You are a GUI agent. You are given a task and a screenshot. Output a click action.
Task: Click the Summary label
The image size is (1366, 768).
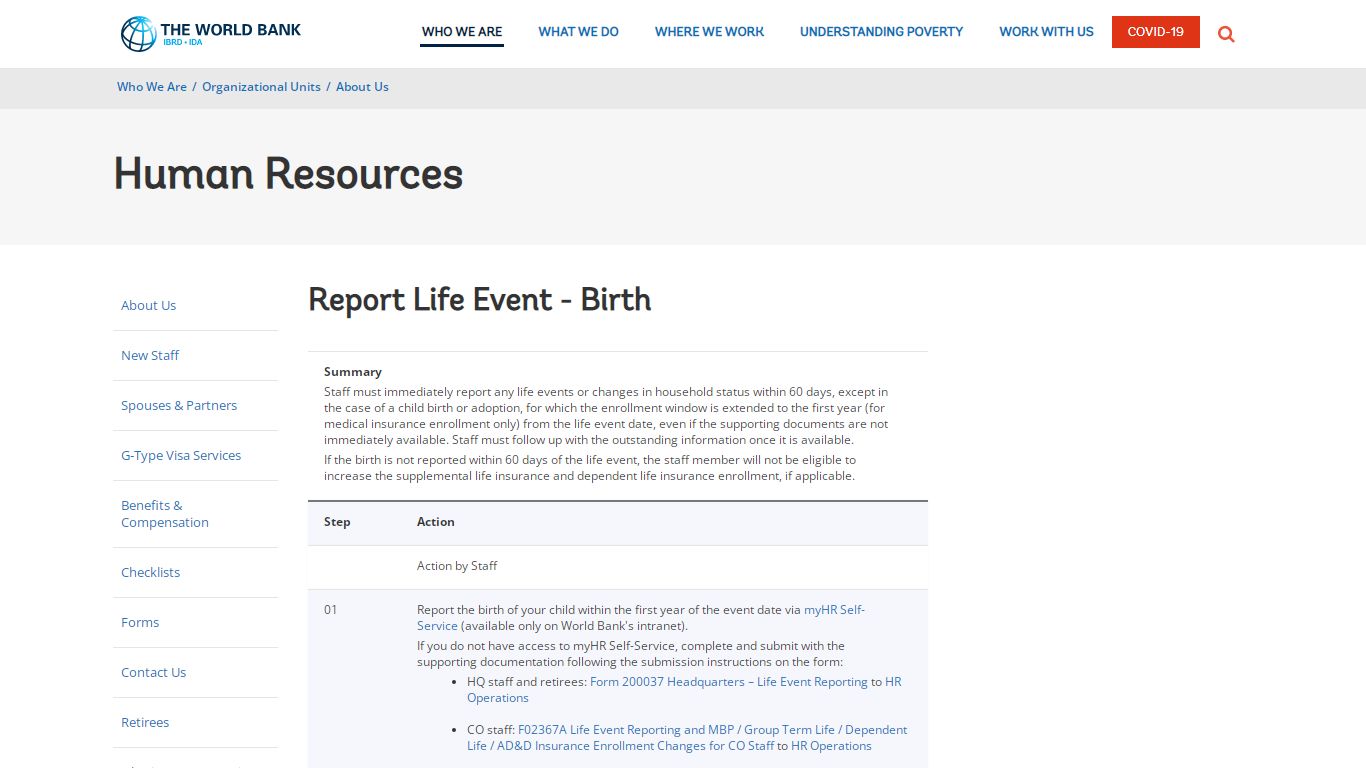point(353,372)
